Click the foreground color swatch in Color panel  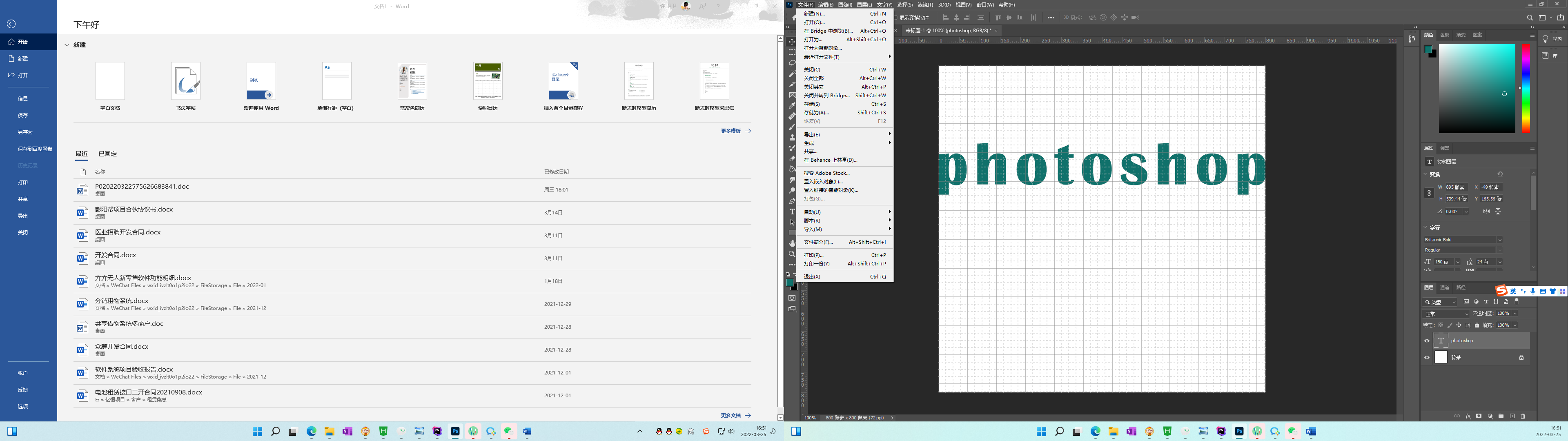[1428, 50]
